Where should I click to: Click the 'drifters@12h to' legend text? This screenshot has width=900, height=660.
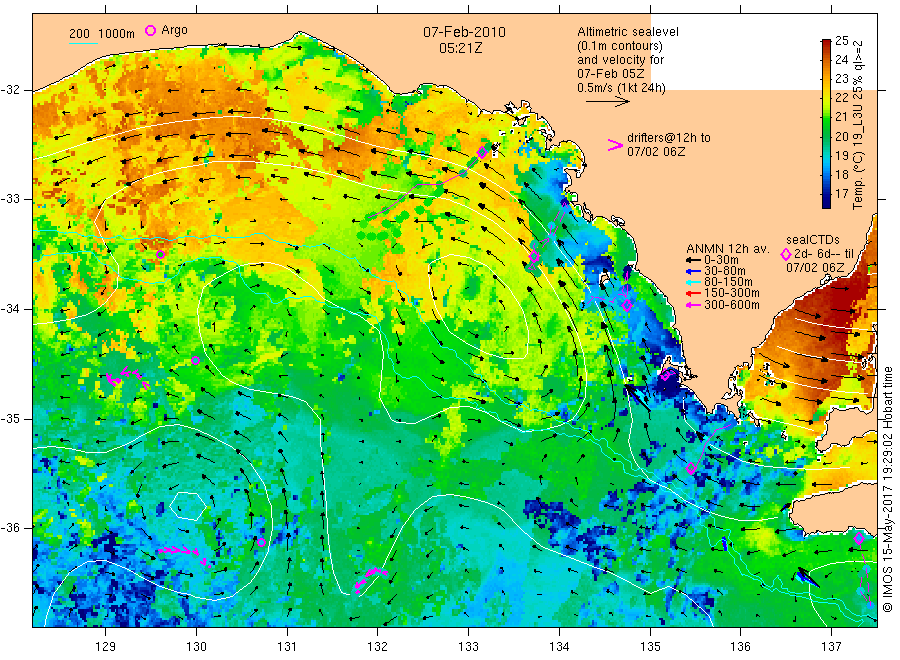click(669, 138)
